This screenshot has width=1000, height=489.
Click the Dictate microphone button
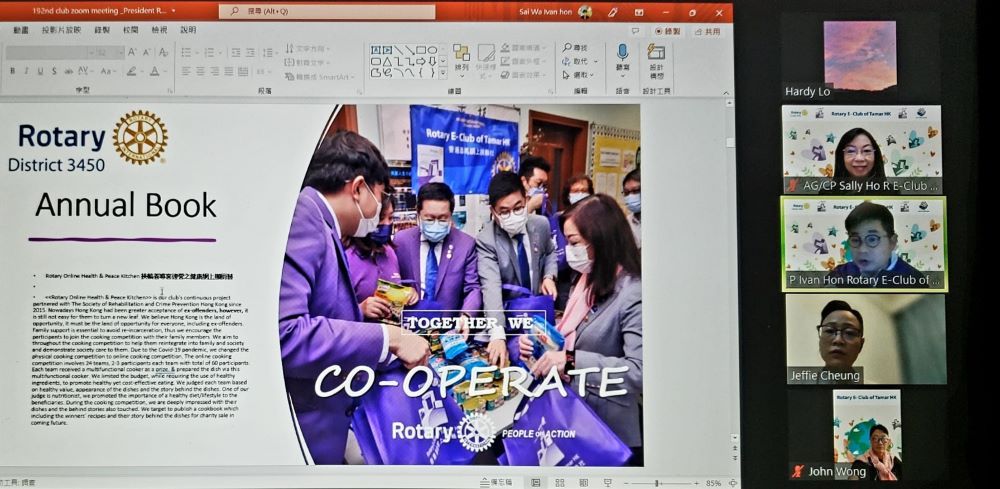622,57
